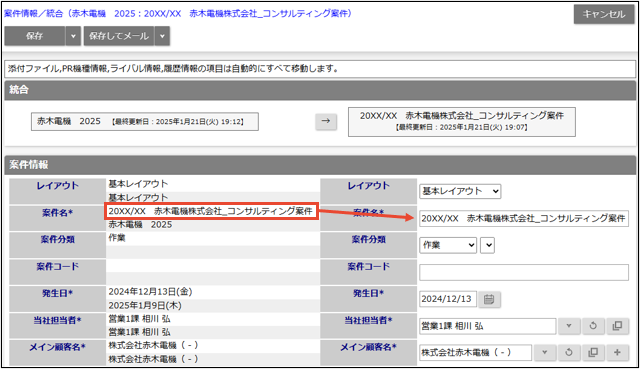Click reset icon in メイン顧客名 row
The image size is (640, 369).
click(569, 352)
